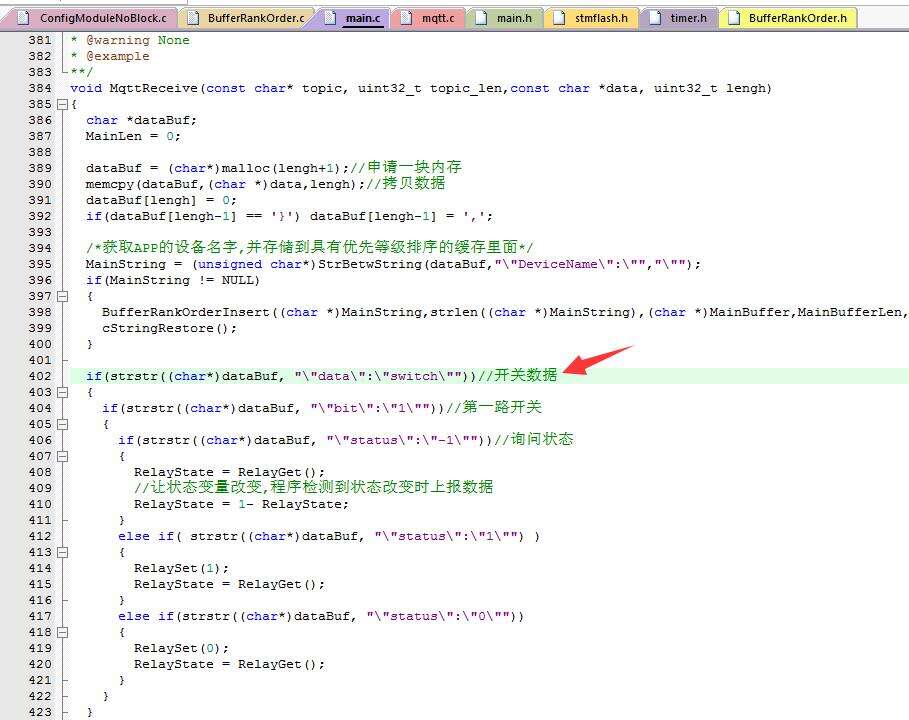Place cursor on the MainLen = 0 line
Screen dimensions: 909x720
point(133,136)
